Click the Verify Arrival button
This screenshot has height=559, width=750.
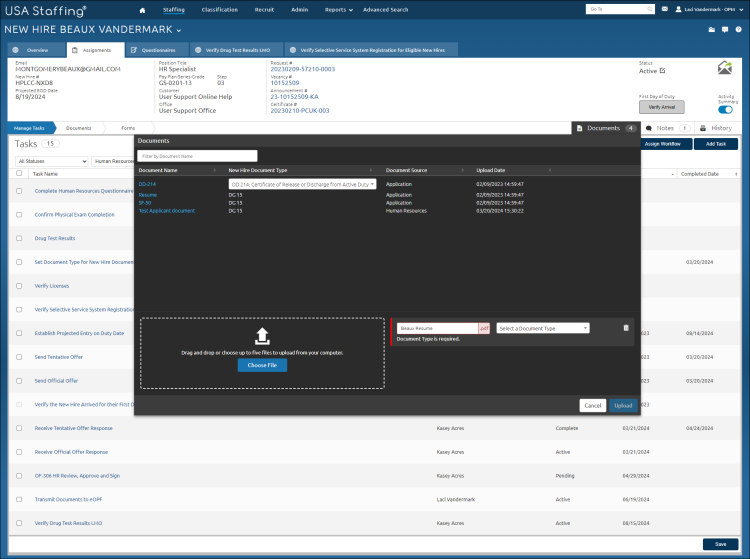tap(662, 107)
